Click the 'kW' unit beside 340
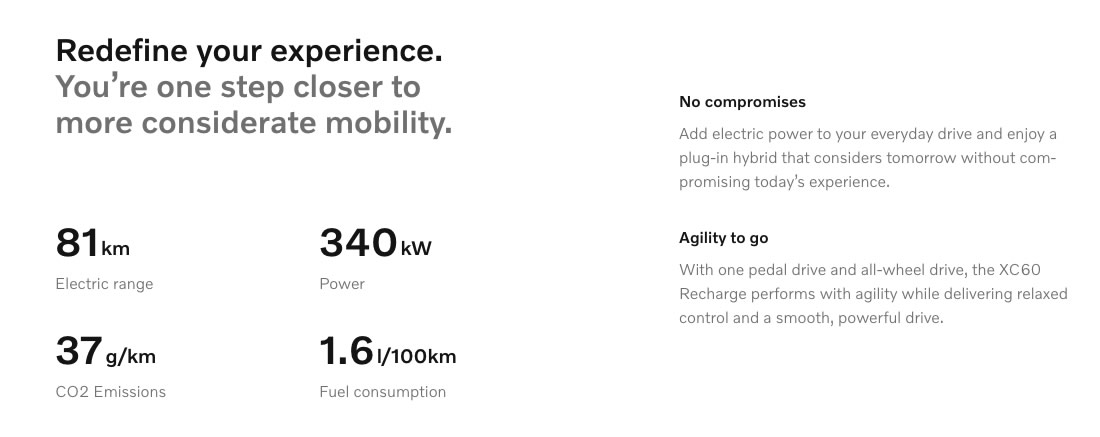Screen dimensions: 1100x437 tap(416, 248)
